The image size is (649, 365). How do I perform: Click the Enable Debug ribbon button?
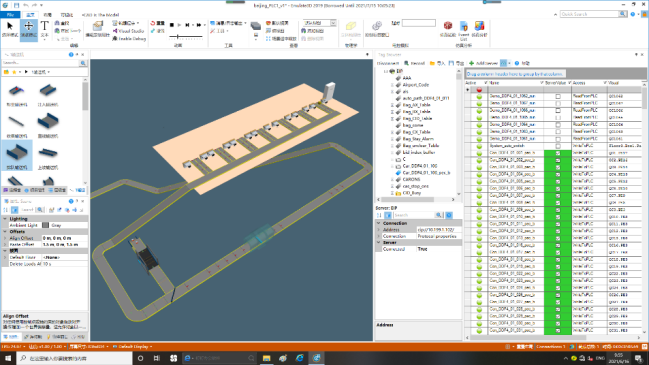point(129,38)
